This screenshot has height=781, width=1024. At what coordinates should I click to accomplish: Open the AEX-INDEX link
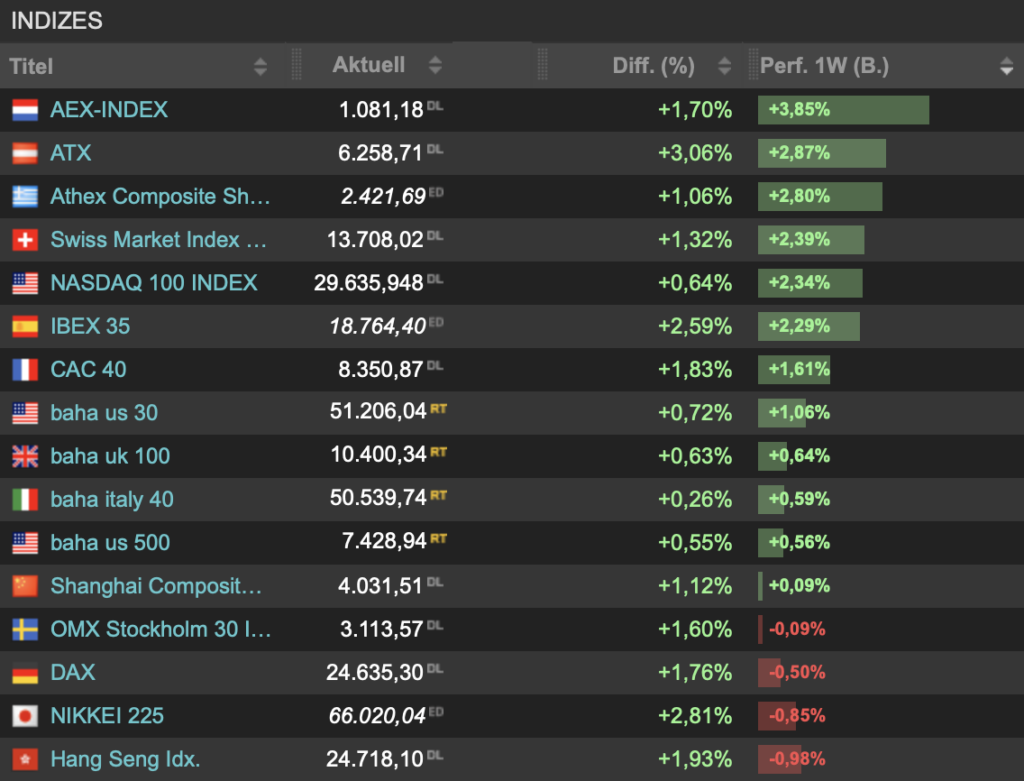[x=109, y=110]
